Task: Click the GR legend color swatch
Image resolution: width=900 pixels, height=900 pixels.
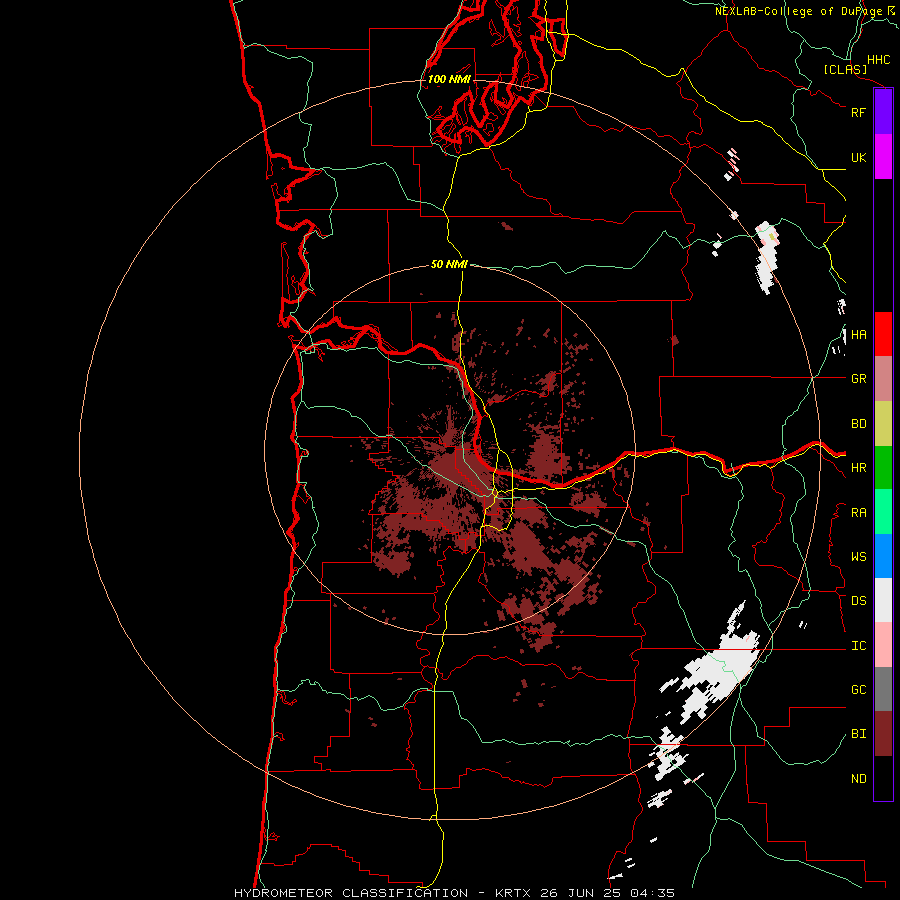Action: coord(883,379)
